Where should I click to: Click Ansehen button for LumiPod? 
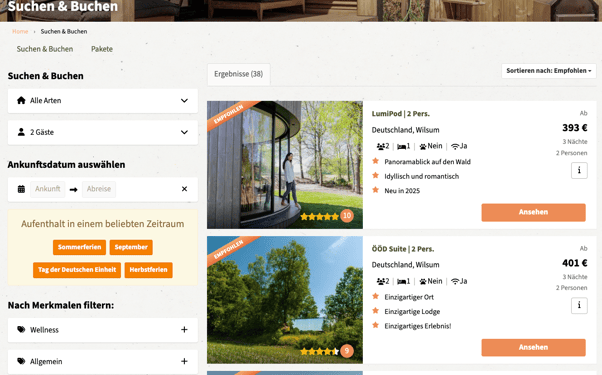coord(533,212)
